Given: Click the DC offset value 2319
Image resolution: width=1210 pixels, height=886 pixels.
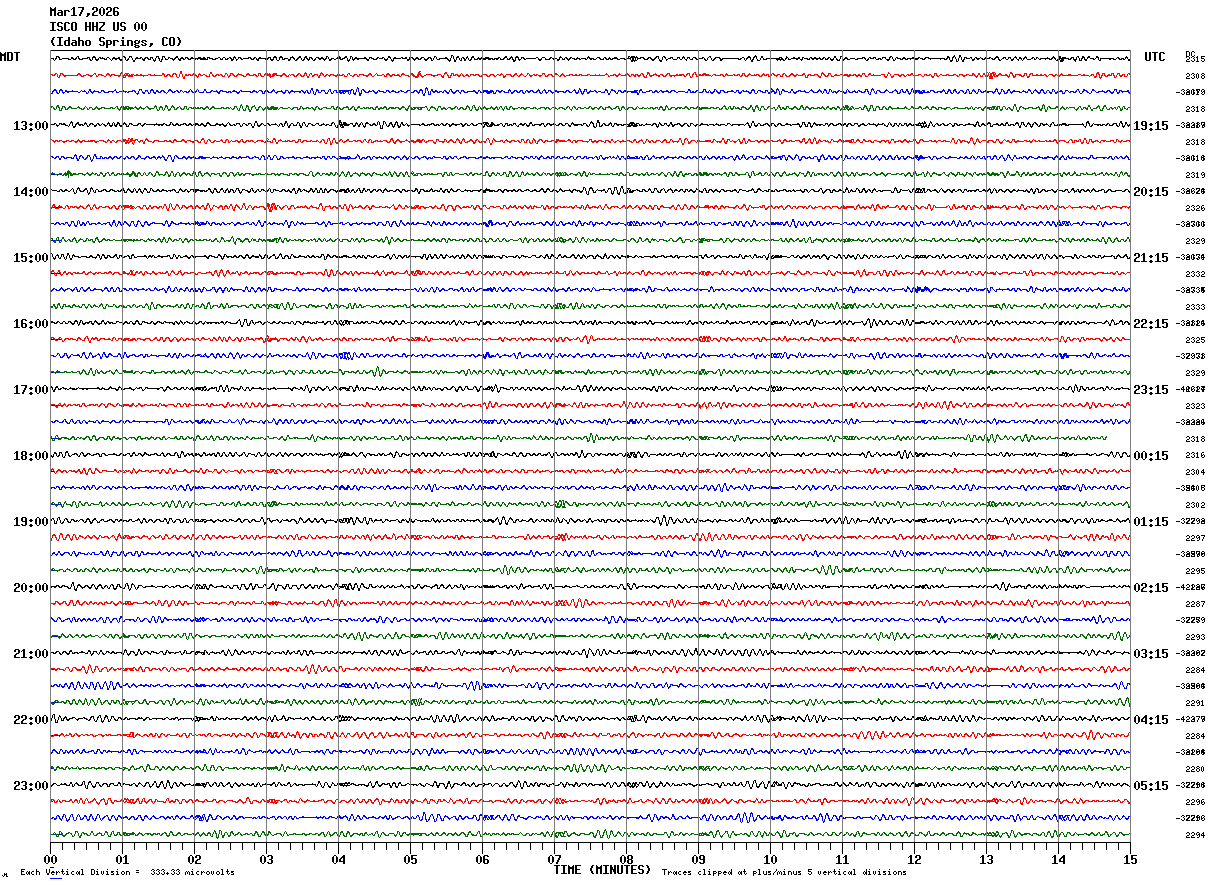Looking at the screenshot, I should pos(1194,175).
